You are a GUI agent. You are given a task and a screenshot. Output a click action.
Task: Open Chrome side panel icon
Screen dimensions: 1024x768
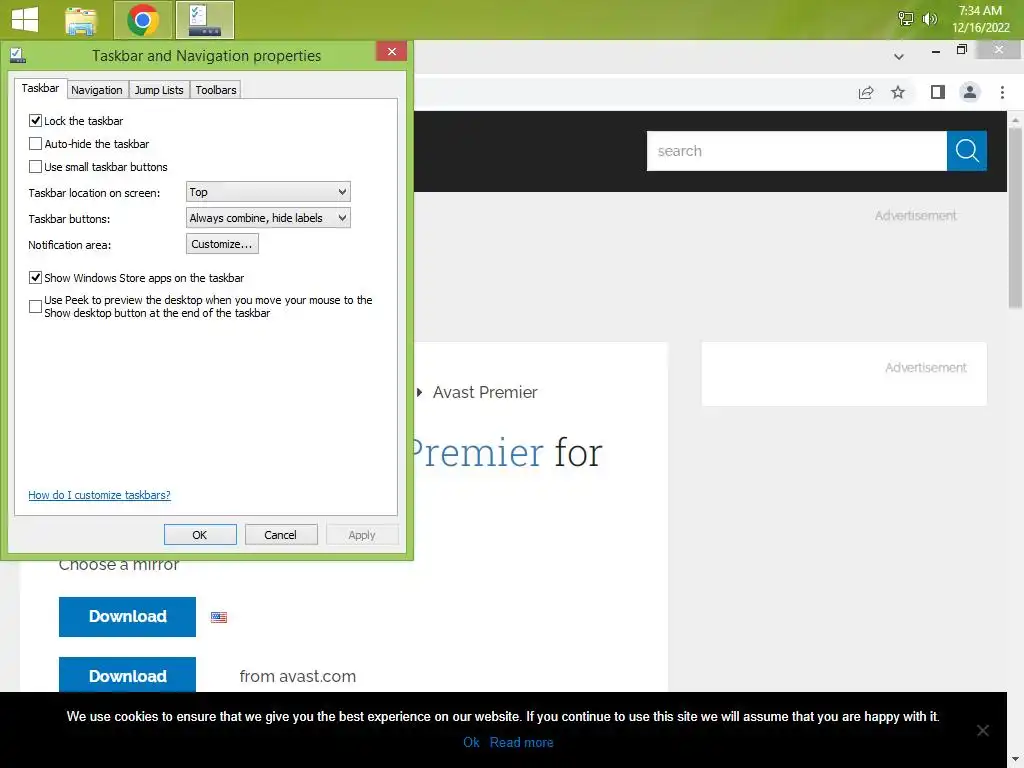(938, 92)
